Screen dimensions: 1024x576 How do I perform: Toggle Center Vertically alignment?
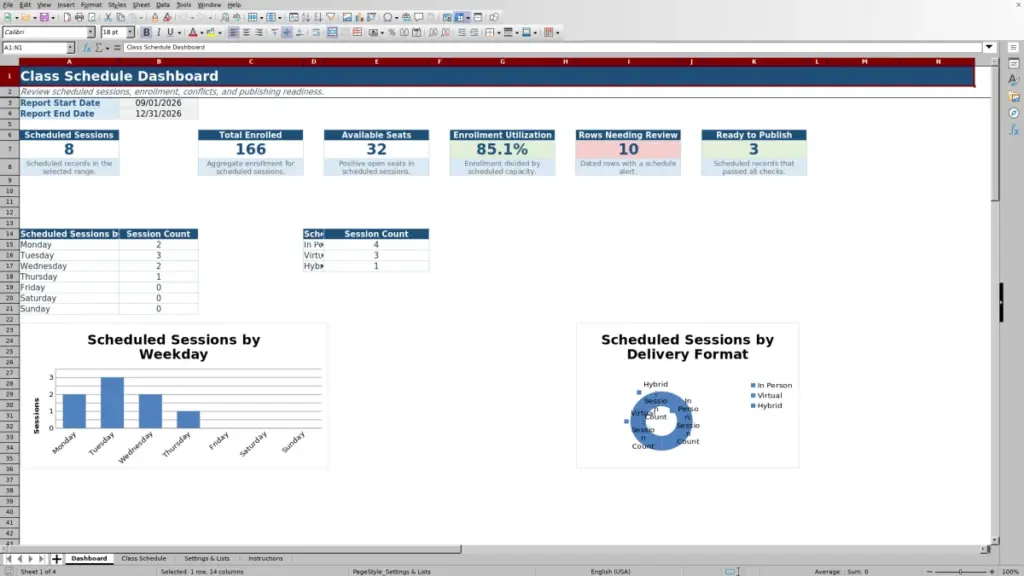coord(287,32)
